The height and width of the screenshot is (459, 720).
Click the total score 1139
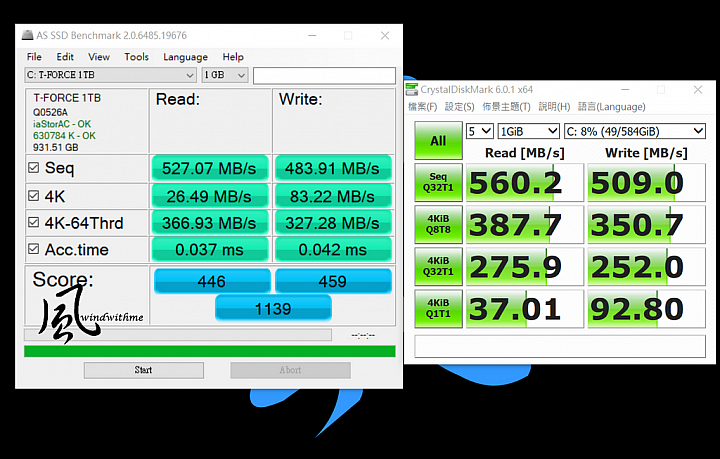pos(273,308)
